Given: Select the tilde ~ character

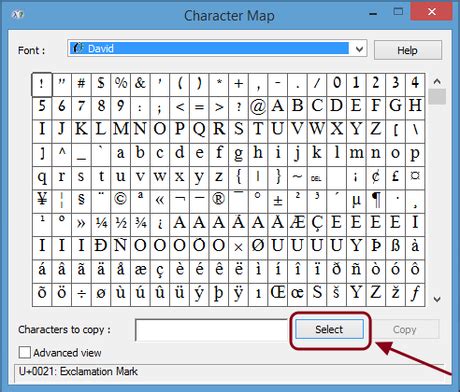Looking at the screenshot, I should (x=297, y=178).
